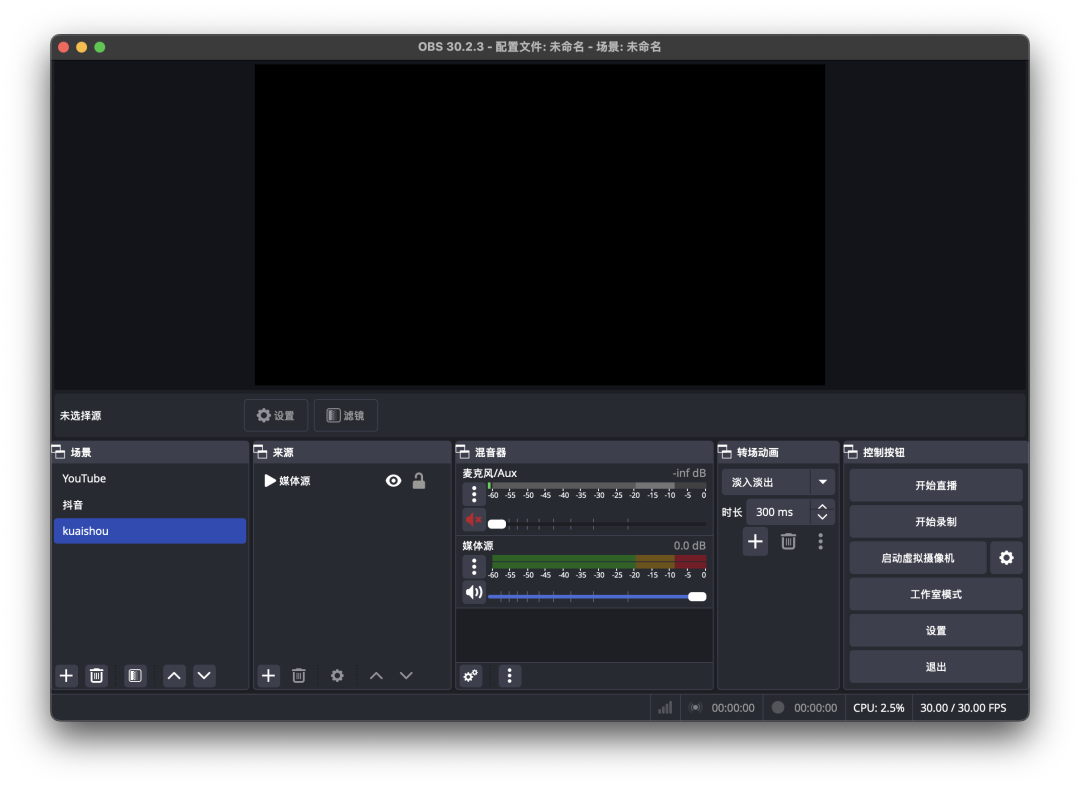1080x788 pixels.
Task: Mute the 媒体源 audio speaker icon
Action: (x=473, y=593)
